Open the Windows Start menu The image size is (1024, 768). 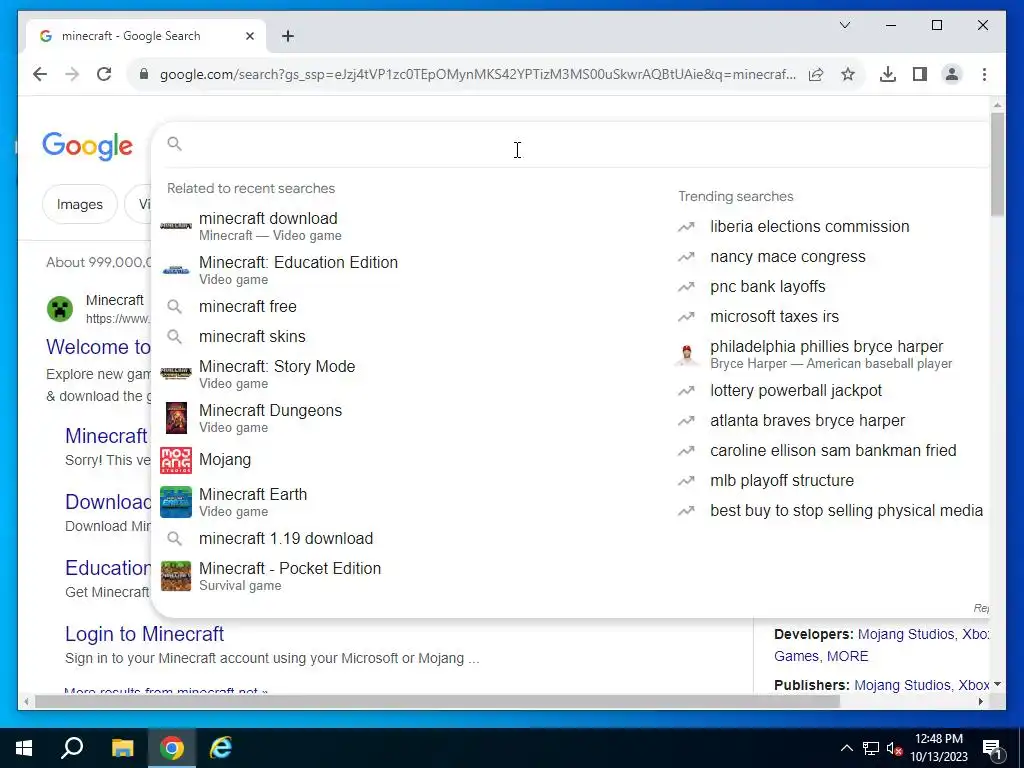(x=24, y=748)
